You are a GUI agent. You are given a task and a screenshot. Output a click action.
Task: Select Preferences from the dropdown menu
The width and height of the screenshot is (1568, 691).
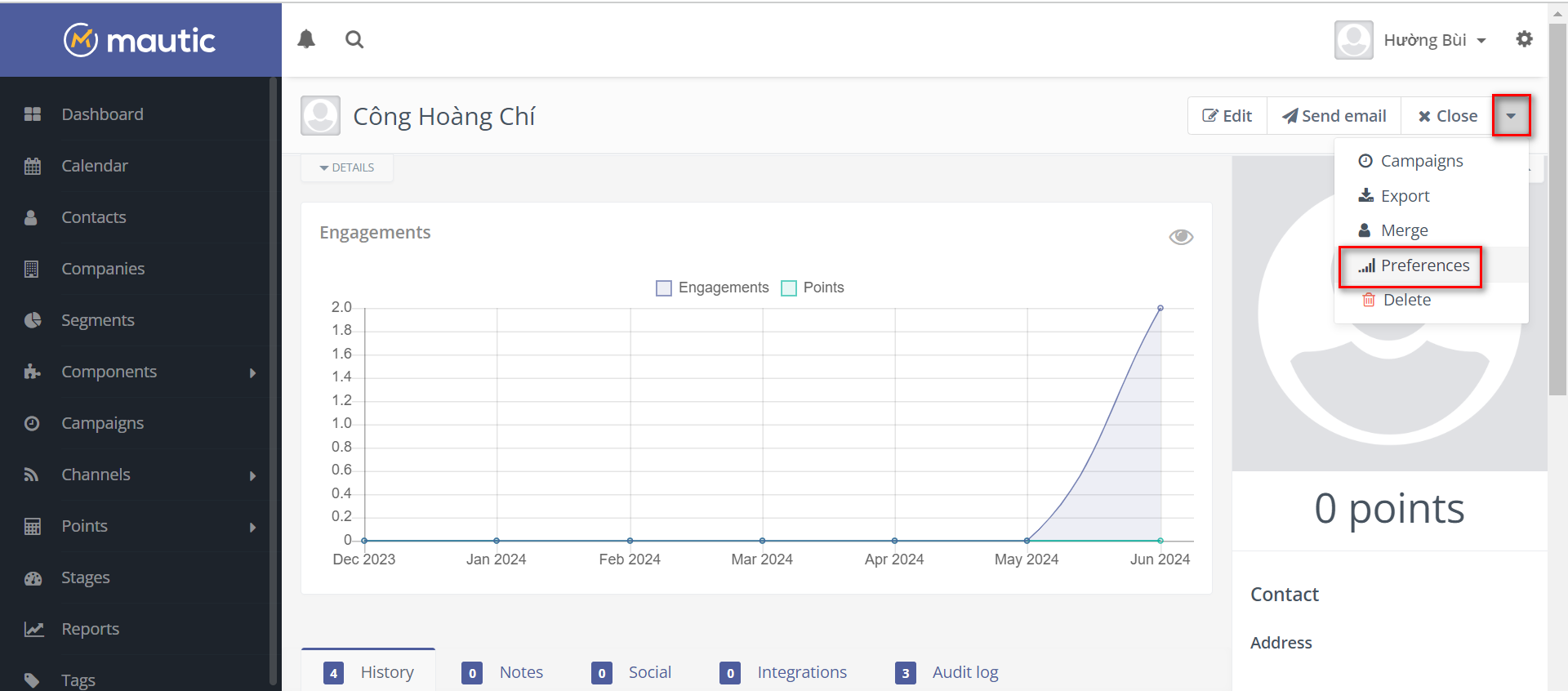click(x=1424, y=265)
